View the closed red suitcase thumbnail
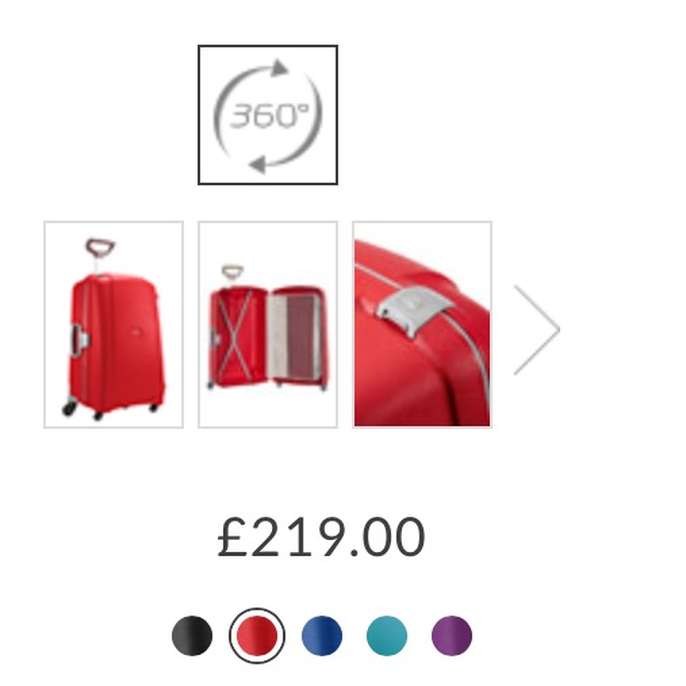The height and width of the screenshot is (686, 686). tap(114, 325)
